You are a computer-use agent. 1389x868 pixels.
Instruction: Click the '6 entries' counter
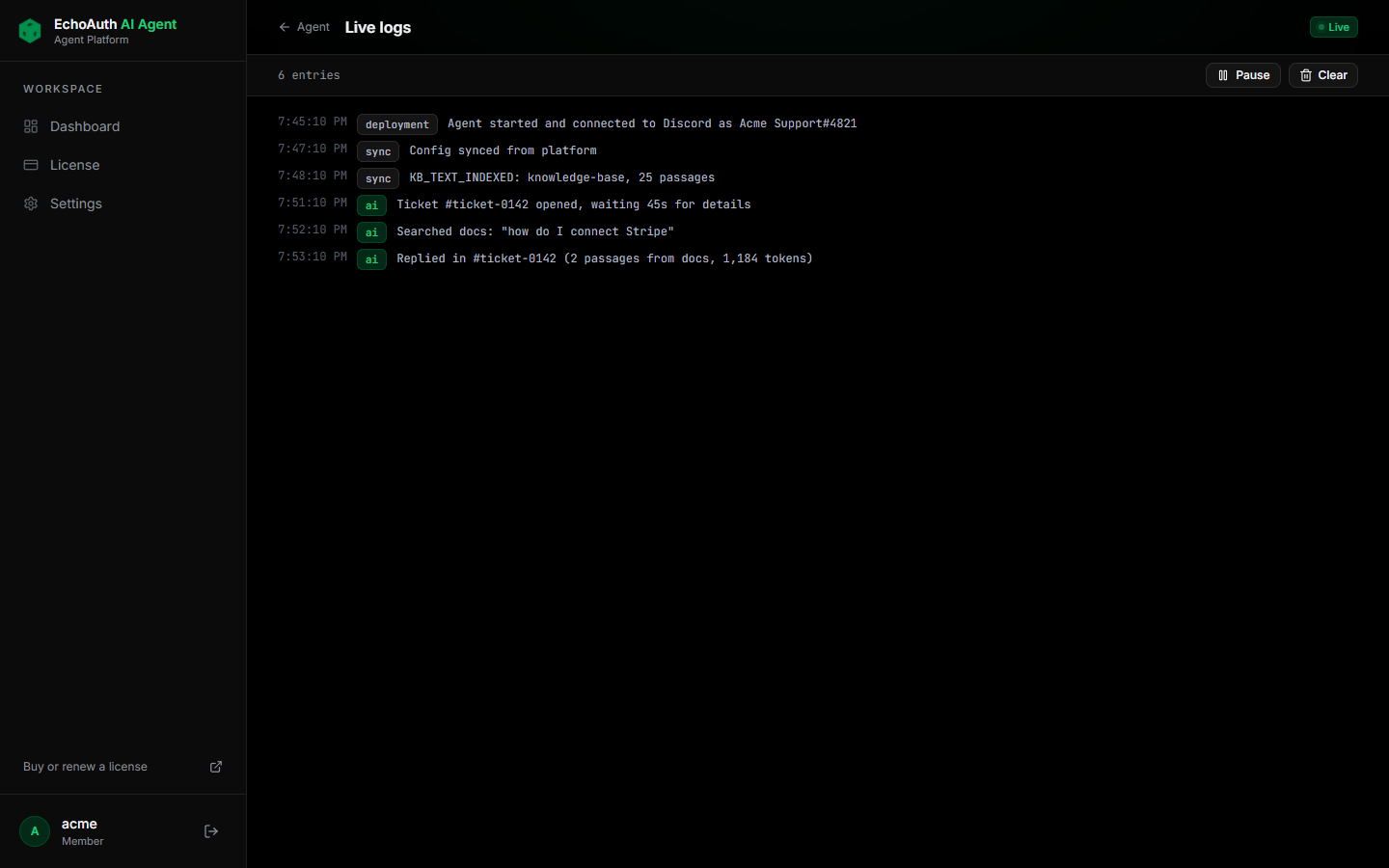tap(309, 75)
